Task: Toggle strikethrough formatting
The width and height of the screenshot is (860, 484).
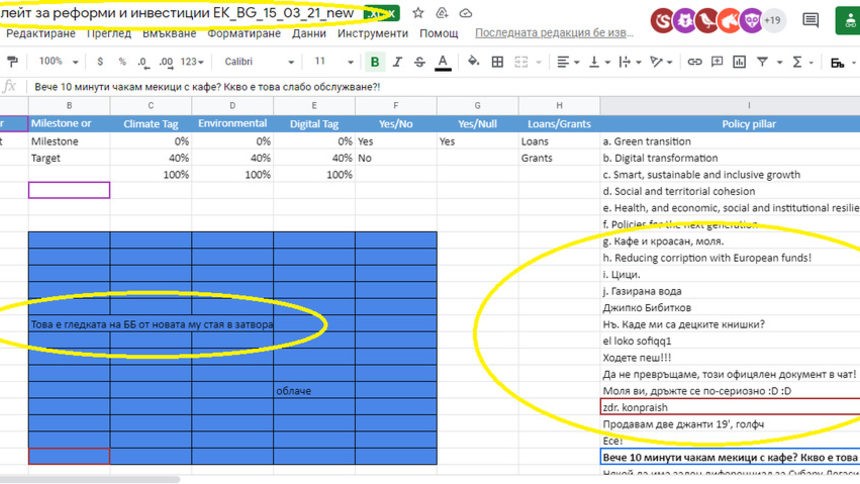Action: click(420, 62)
